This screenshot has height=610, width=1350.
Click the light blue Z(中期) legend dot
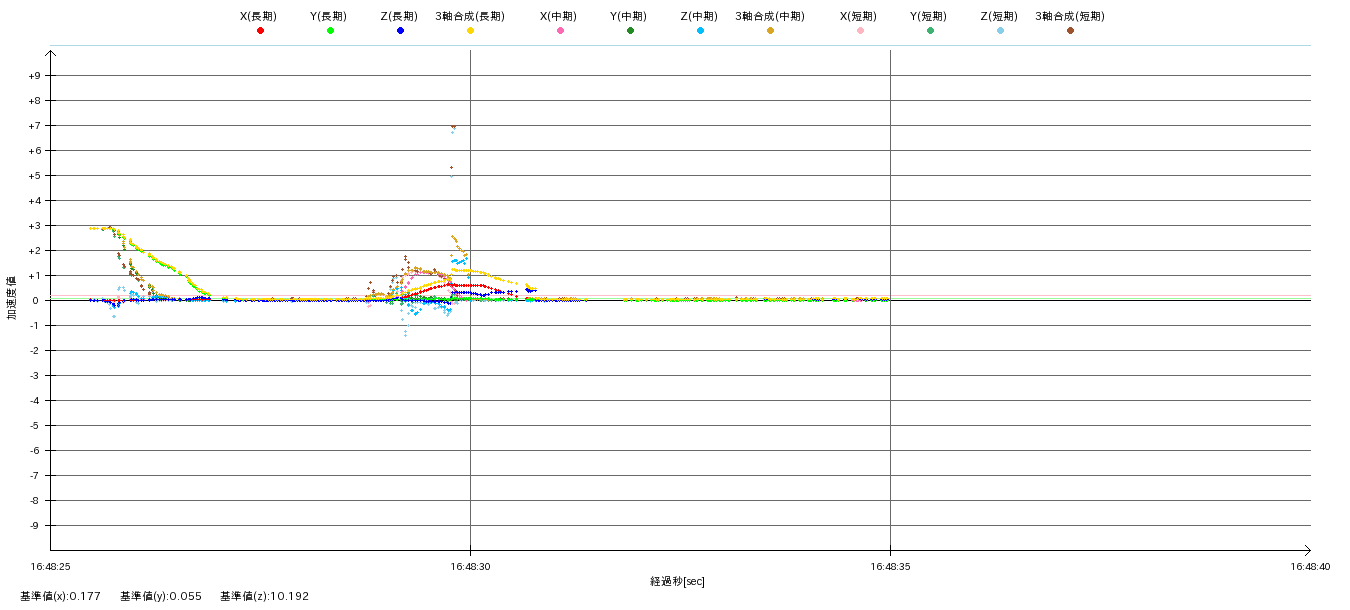click(x=700, y=31)
